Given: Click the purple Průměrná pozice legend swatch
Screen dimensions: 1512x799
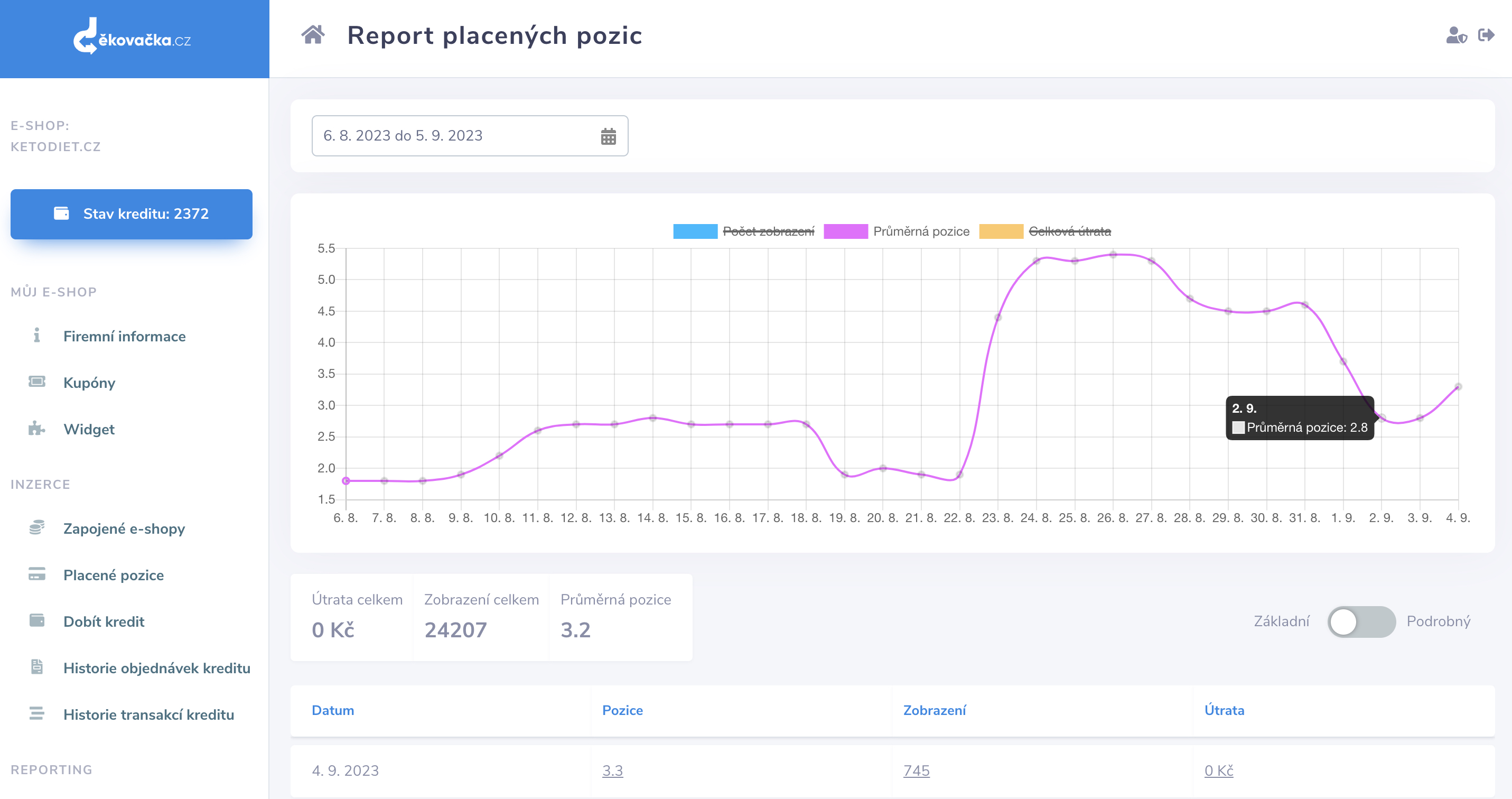Looking at the screenshot, I should pyautogui.click(x=845, y=231).
